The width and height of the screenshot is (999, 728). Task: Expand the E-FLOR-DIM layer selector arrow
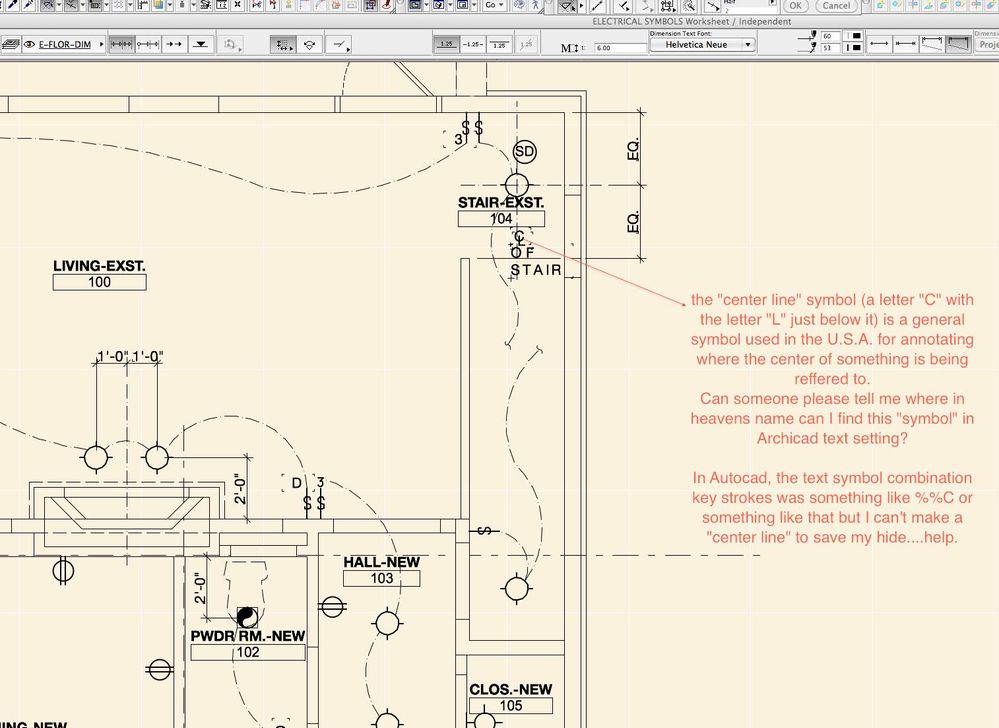(100, 43)
